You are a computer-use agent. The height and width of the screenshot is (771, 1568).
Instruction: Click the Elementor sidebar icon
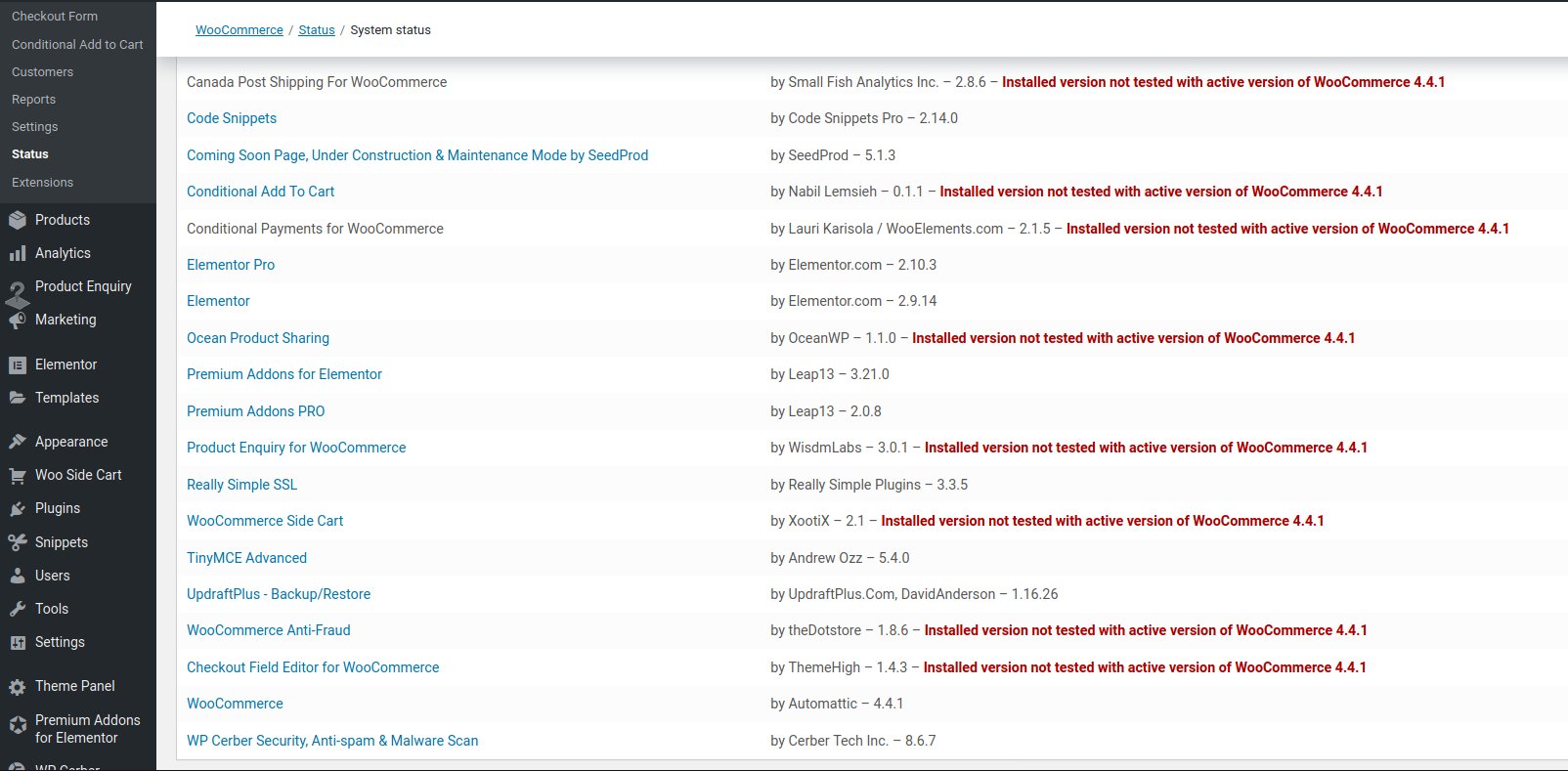click(x=18, y=365)
